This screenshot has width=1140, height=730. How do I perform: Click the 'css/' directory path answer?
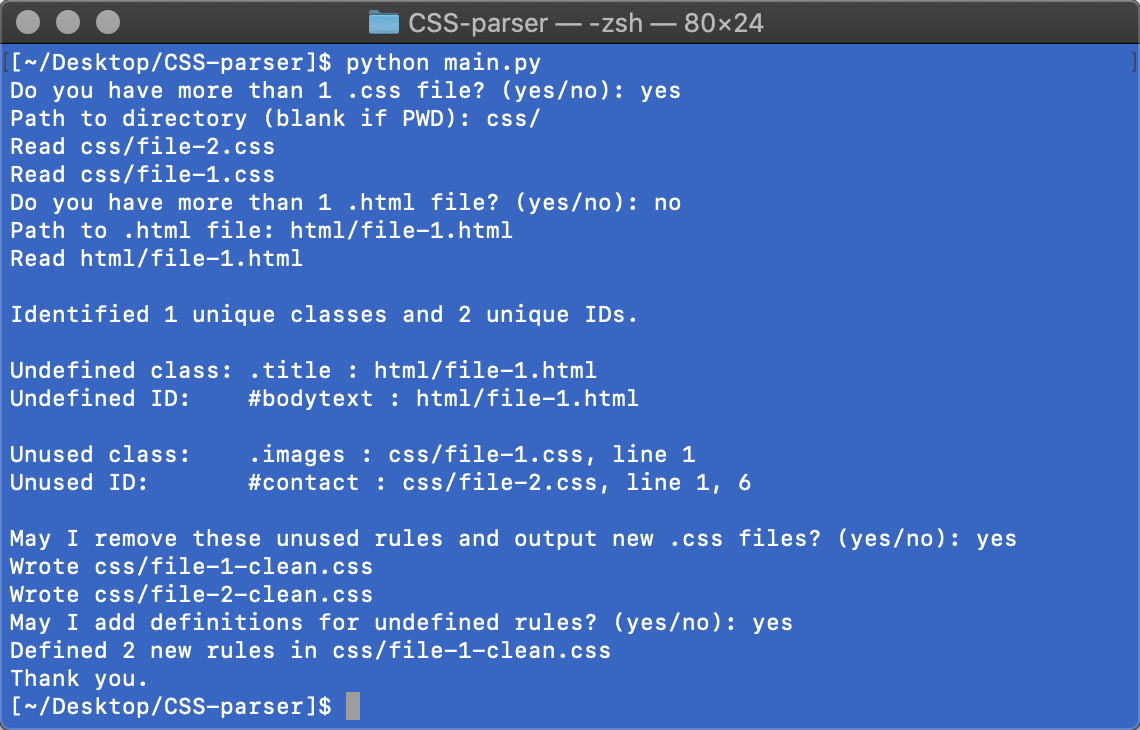pos(513,119)
